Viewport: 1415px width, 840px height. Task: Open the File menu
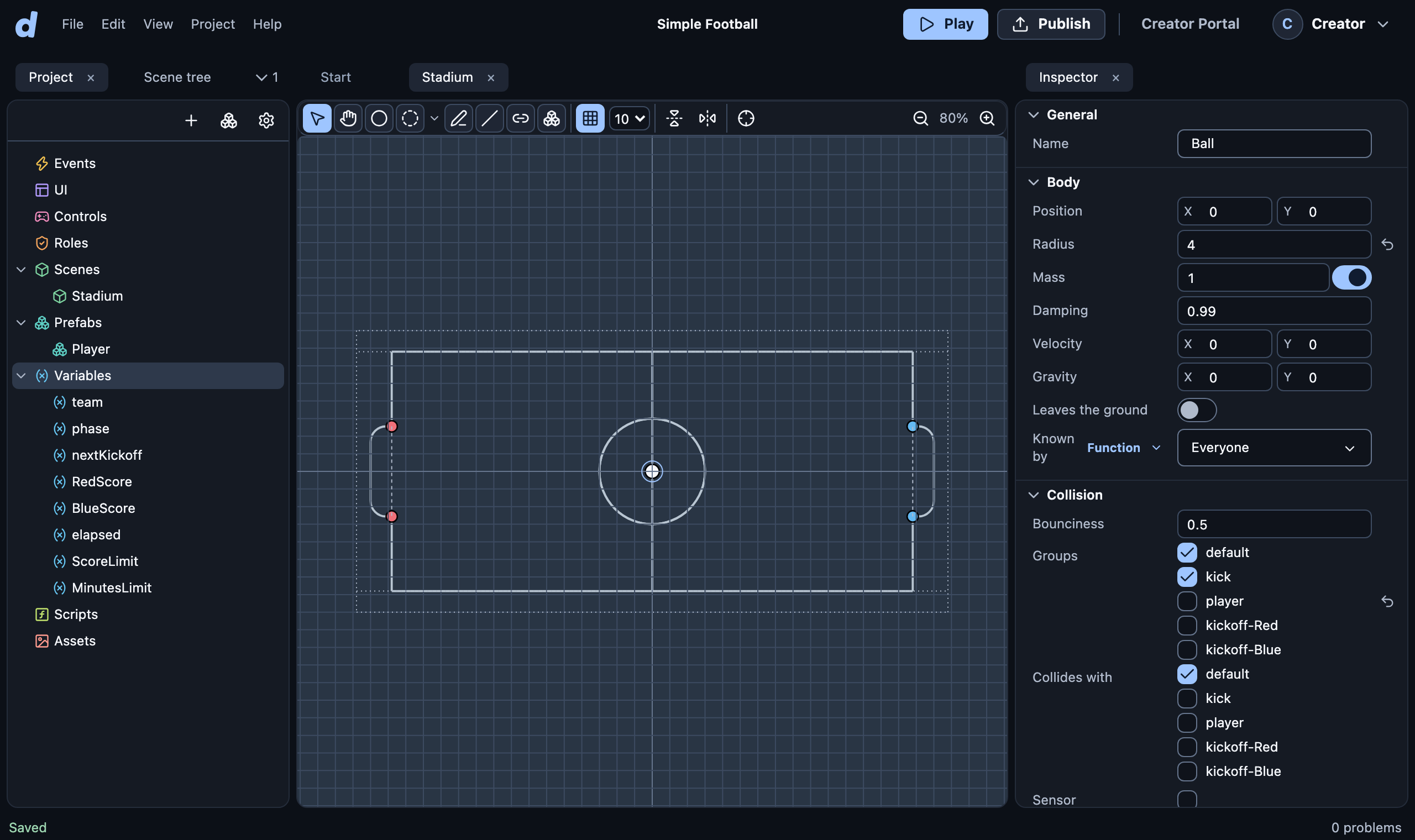(72, 24)
